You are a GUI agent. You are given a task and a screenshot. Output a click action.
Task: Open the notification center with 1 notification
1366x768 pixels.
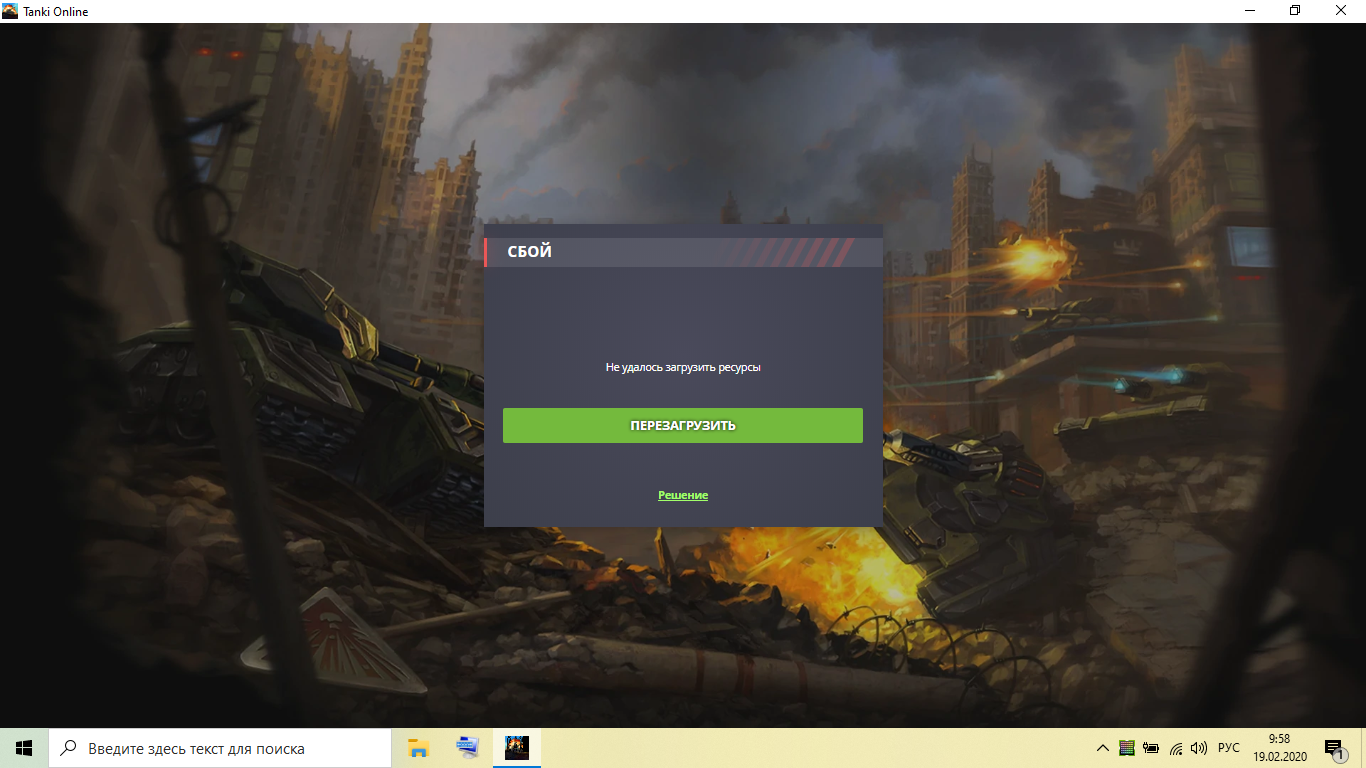coord(1335,748)
